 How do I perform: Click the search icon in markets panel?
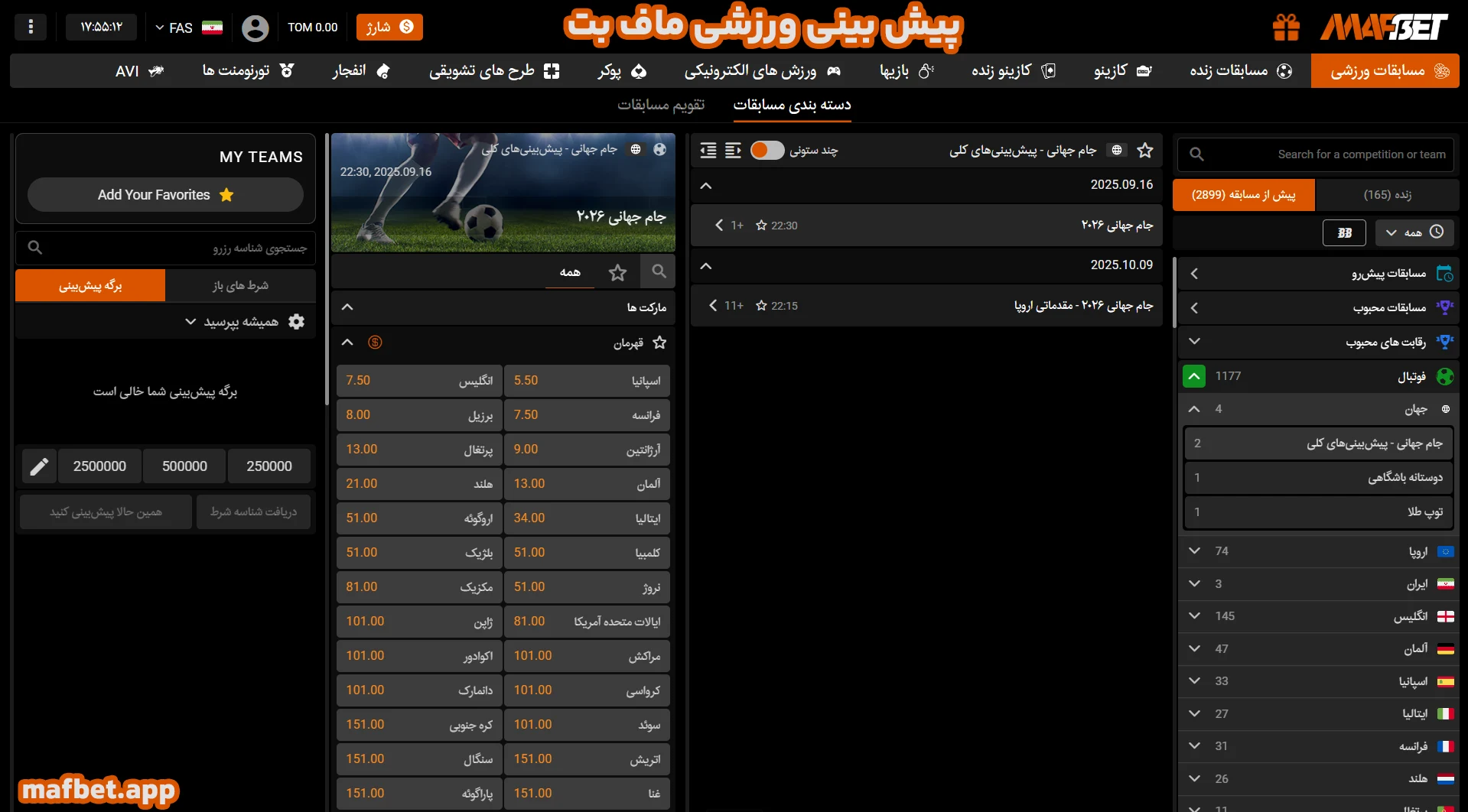pos(659,271)
